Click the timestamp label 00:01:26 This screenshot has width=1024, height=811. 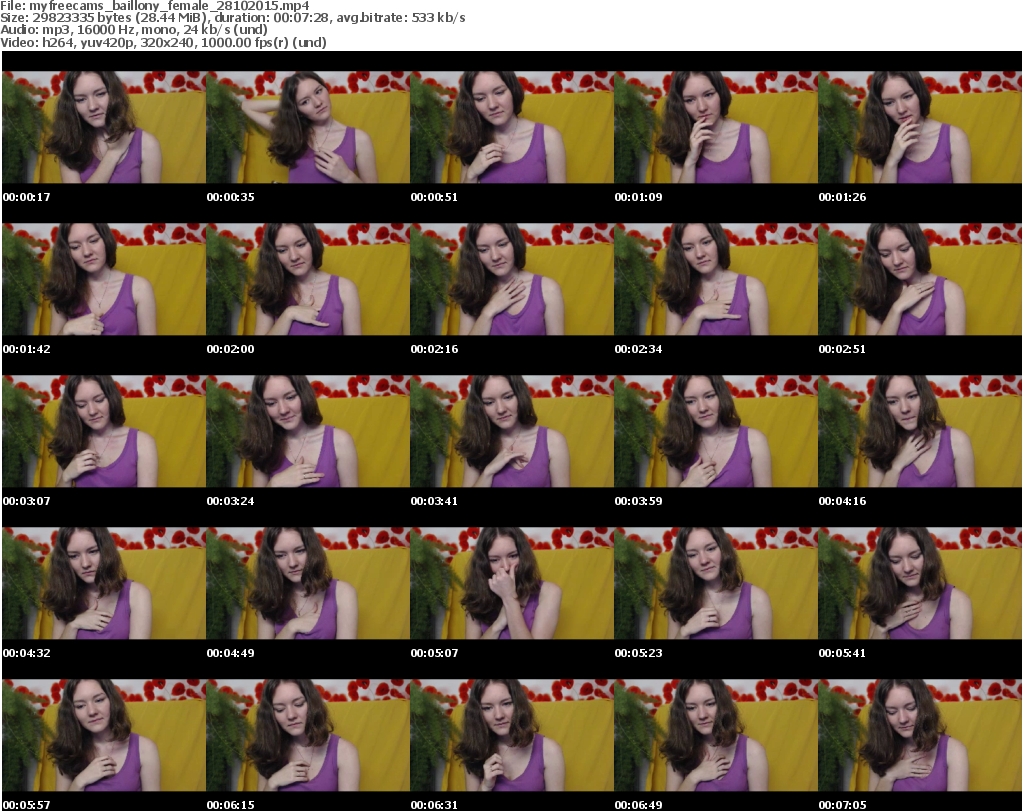pyautogui.click(x=842, y=197)
